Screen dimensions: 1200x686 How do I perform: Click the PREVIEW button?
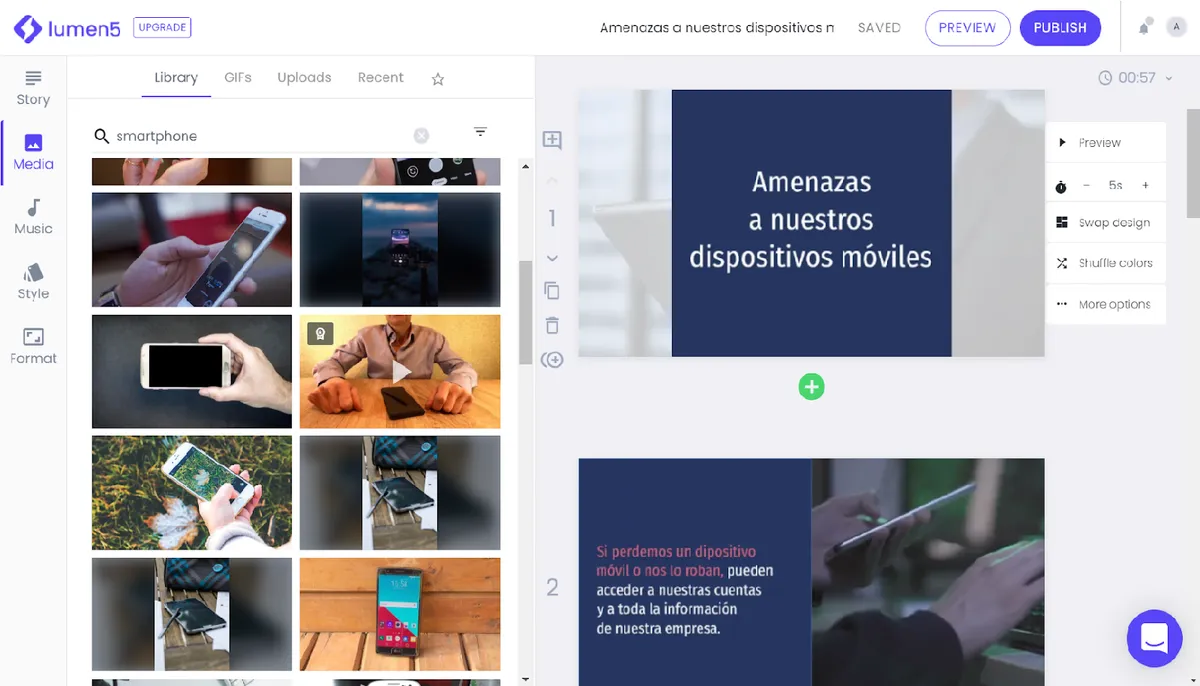(x=967, y=28)
